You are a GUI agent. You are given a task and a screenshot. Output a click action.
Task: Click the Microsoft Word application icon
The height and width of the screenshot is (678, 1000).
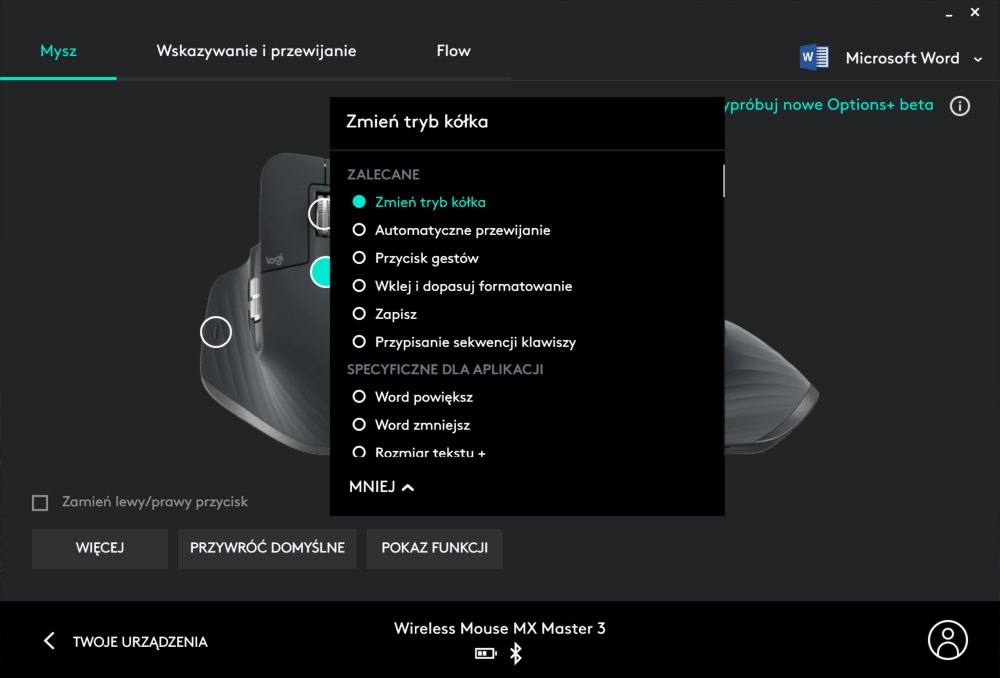[x=814, y=58]
